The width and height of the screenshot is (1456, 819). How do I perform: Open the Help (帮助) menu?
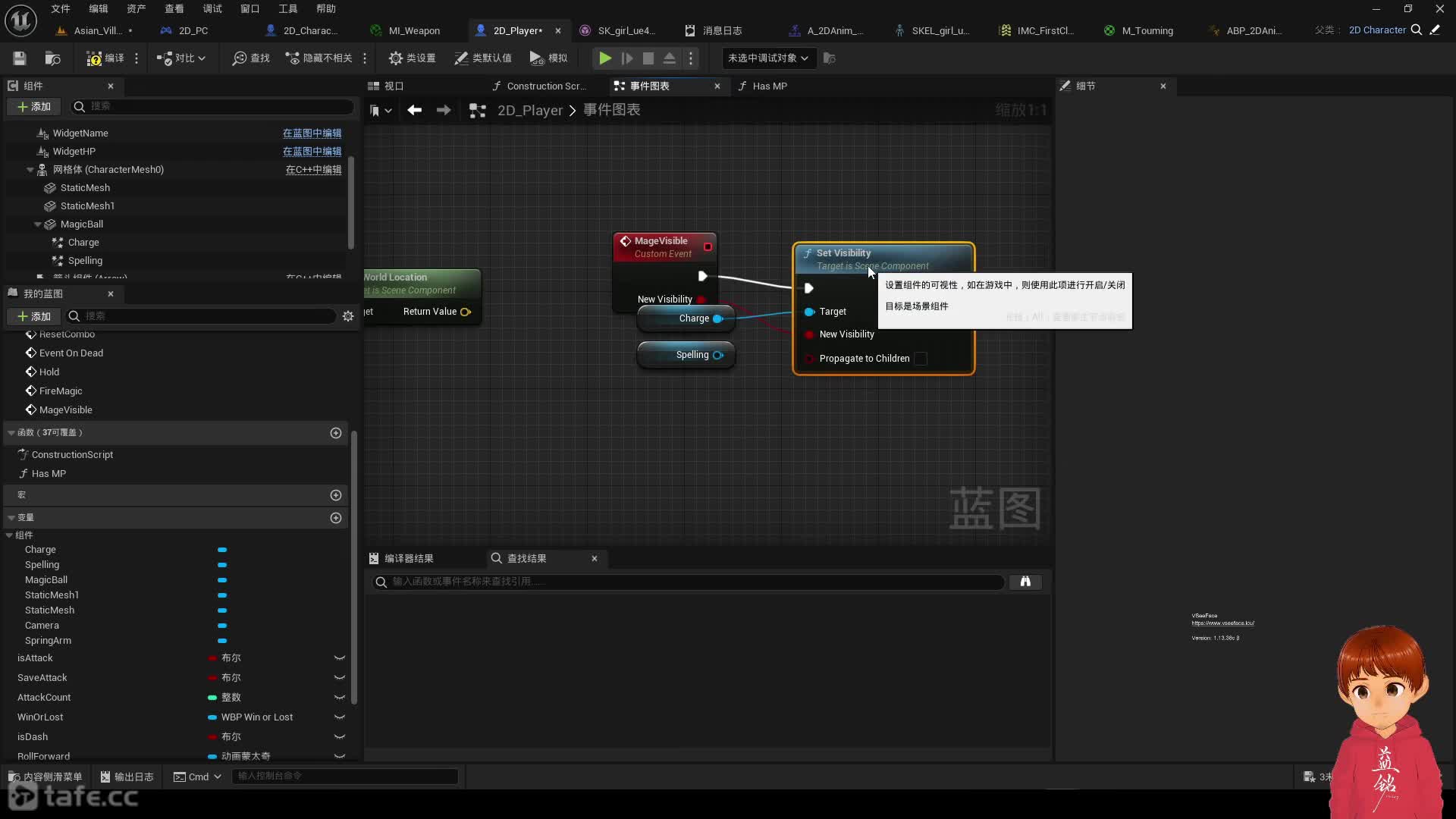(326, 8)
